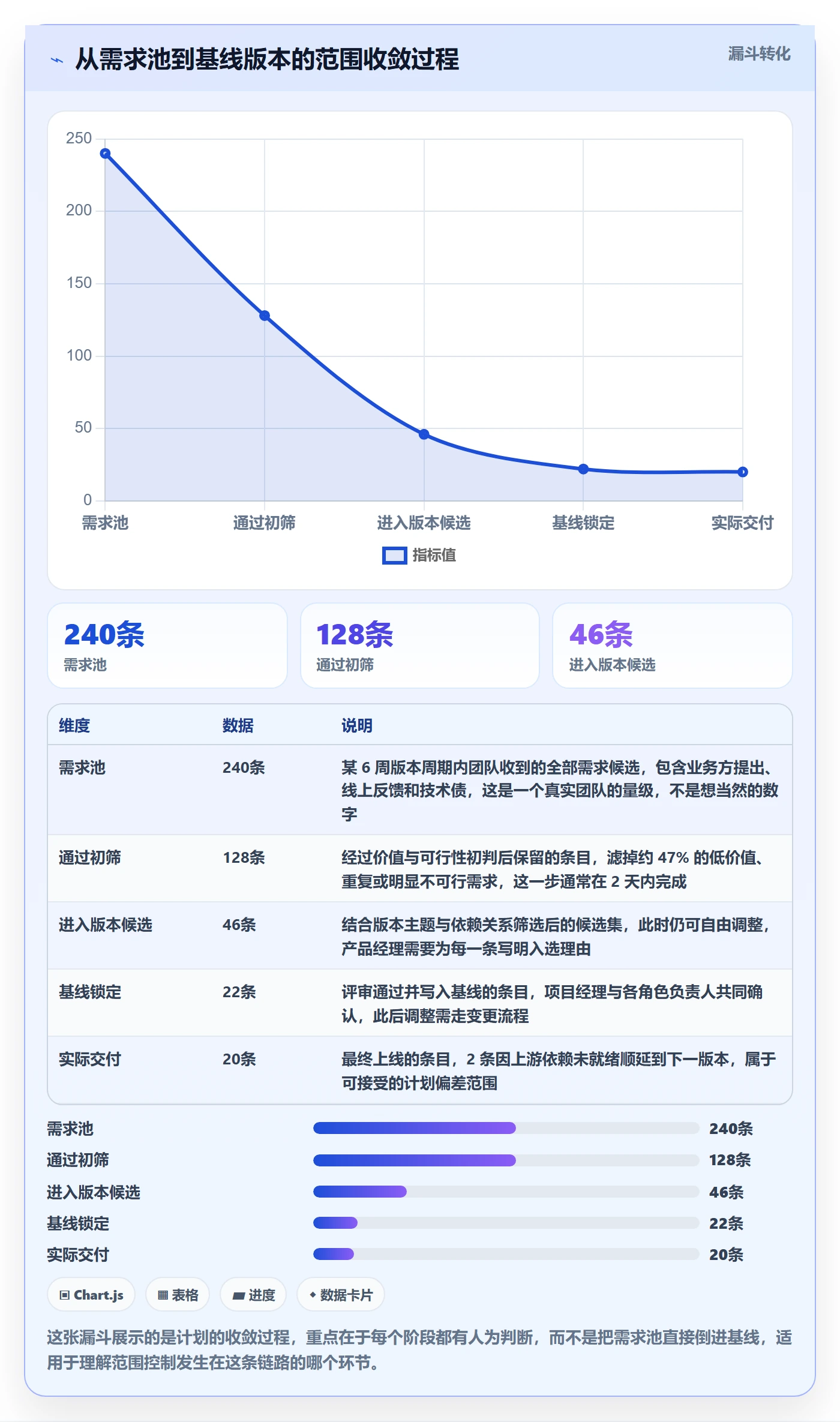This screenshot has width=840, height=1422.
Task: Click the 基线锁定 x-axis label
Action: (x=583, y=523)
